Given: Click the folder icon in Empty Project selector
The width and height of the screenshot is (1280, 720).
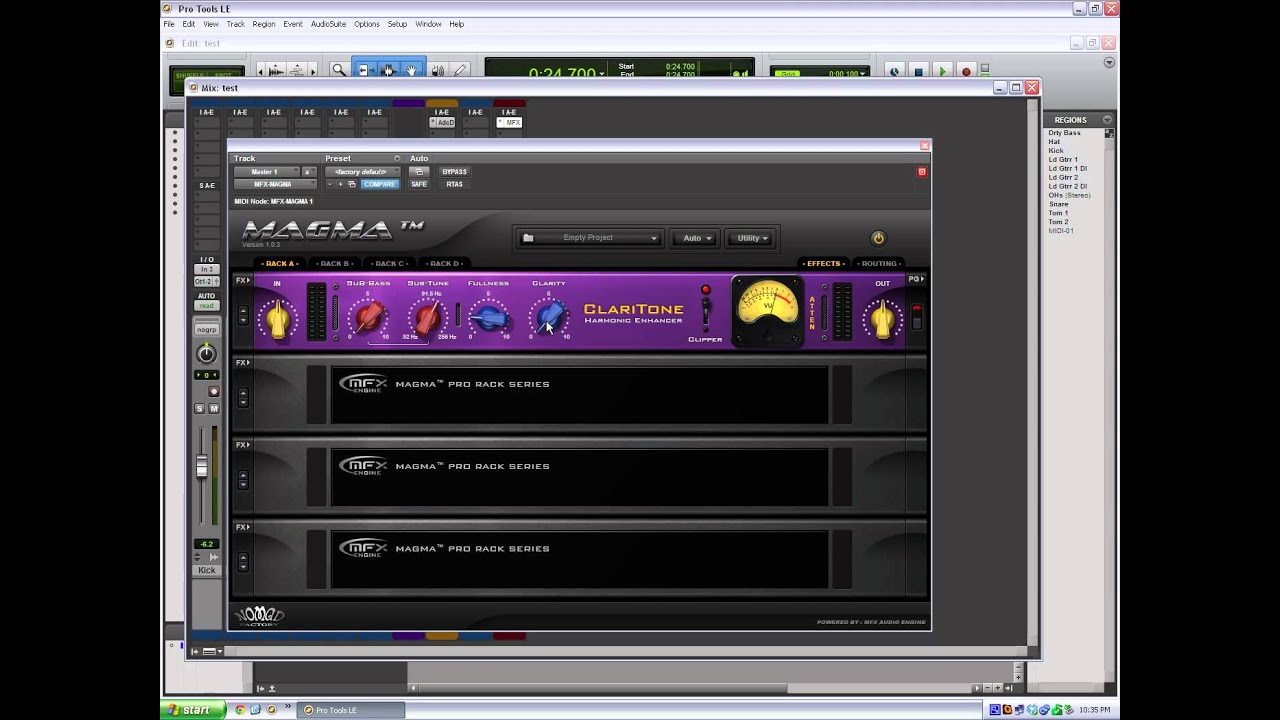Looking at the screenshot, I should pos(528,238).
